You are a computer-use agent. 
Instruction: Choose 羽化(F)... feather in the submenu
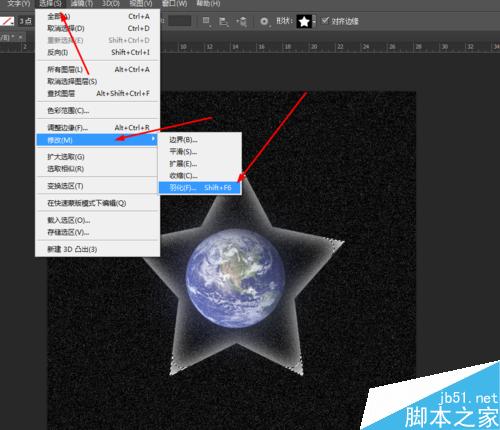[200, 188]
